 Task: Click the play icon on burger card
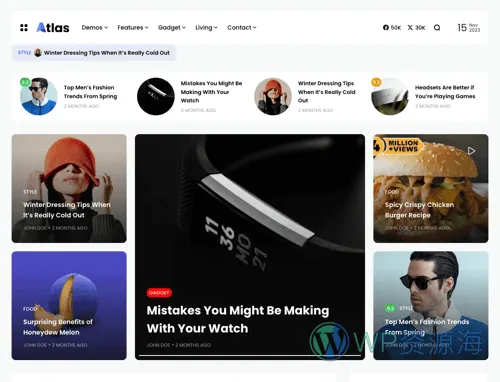(x=471, y=151)
